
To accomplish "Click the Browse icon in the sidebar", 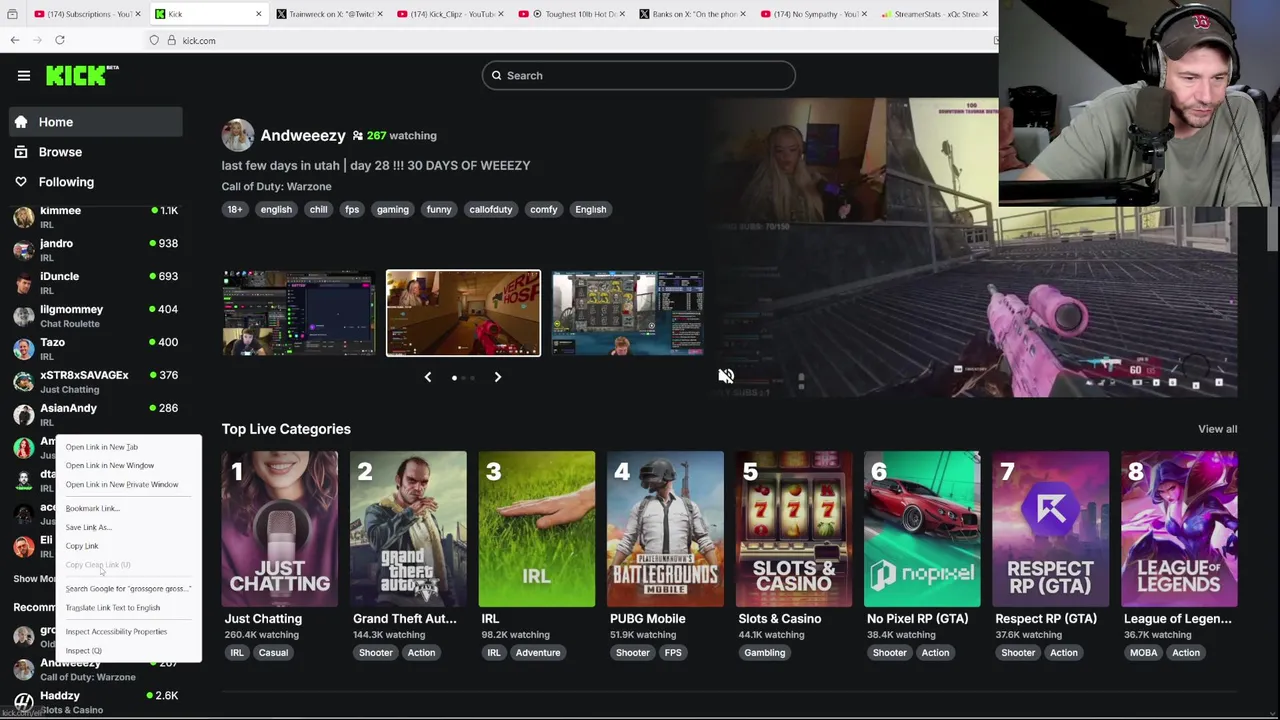I will (x=21, y=152).
